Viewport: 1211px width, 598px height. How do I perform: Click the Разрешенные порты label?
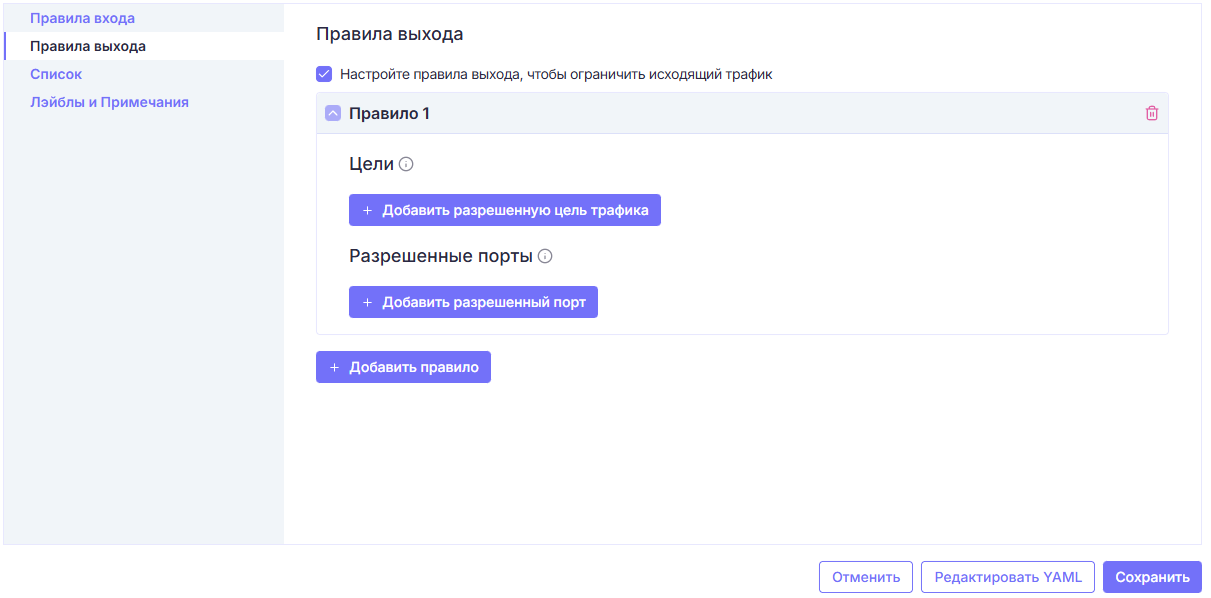tap(441, 256)
